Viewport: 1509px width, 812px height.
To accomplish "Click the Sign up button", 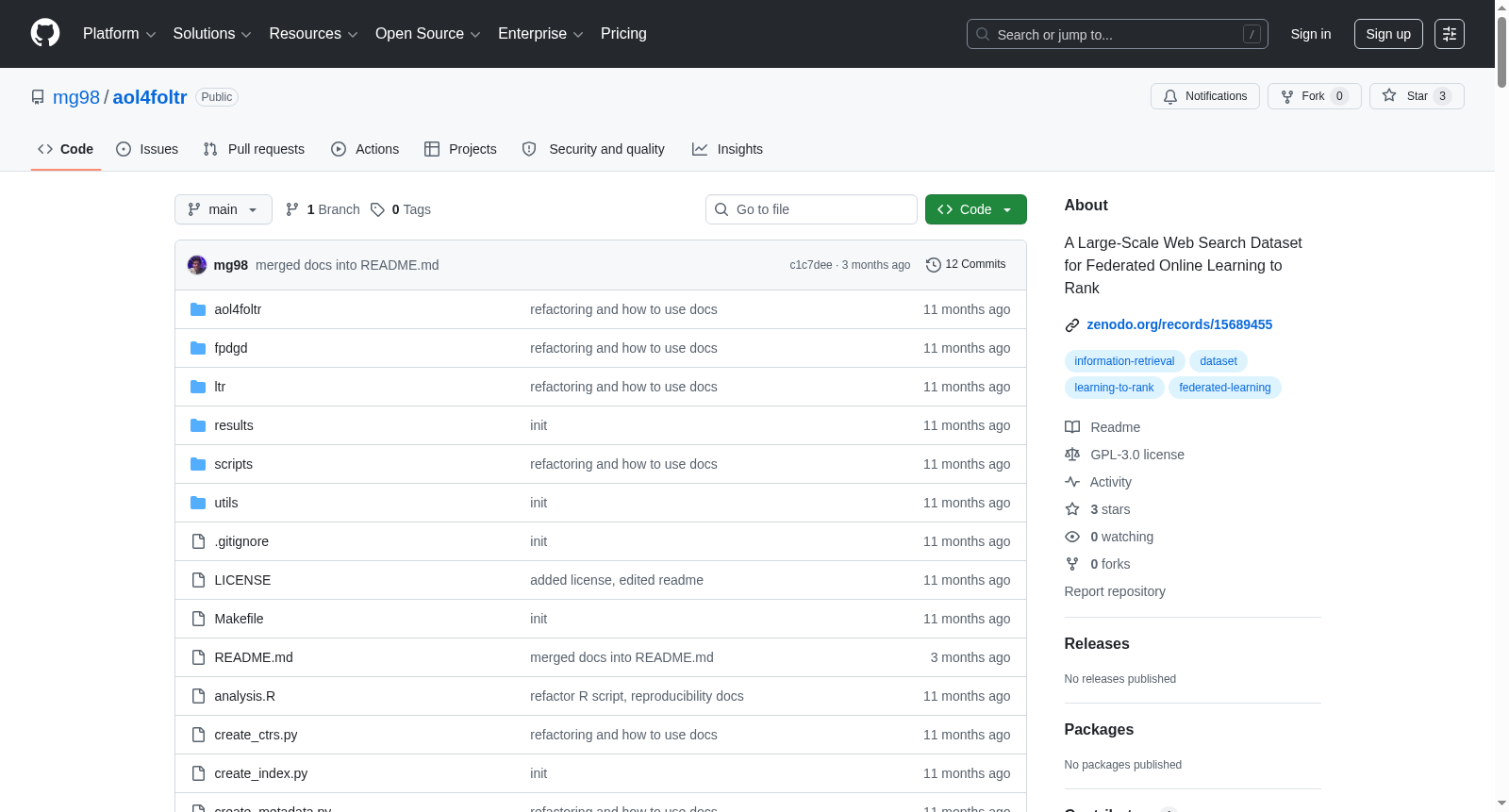I will point(1388,34).
